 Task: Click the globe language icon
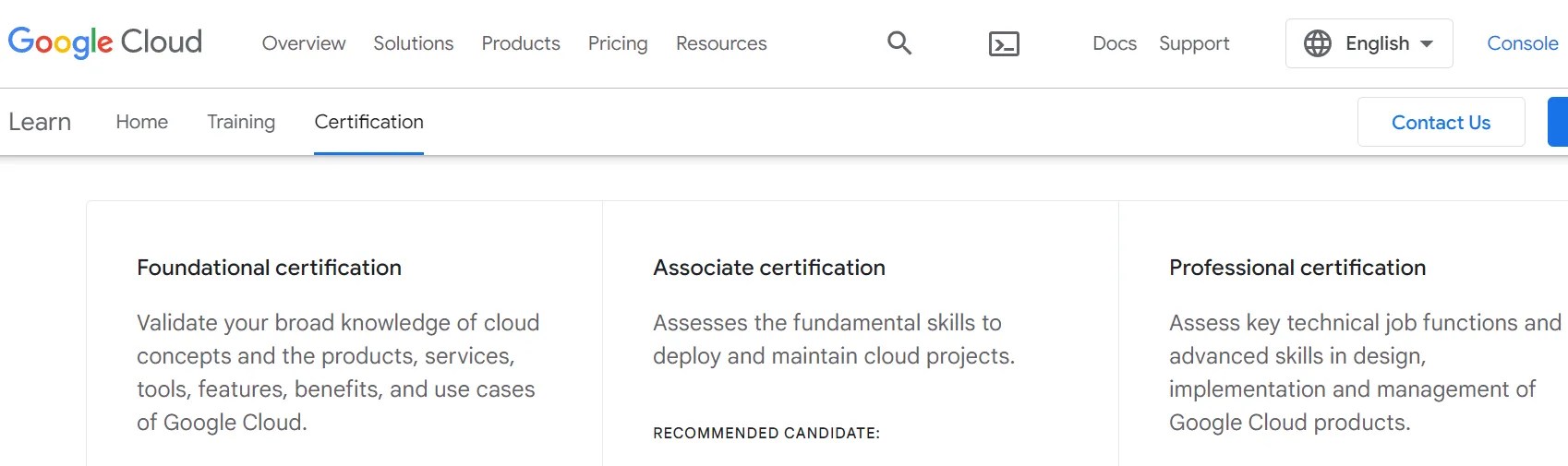tap(1317, 43)
